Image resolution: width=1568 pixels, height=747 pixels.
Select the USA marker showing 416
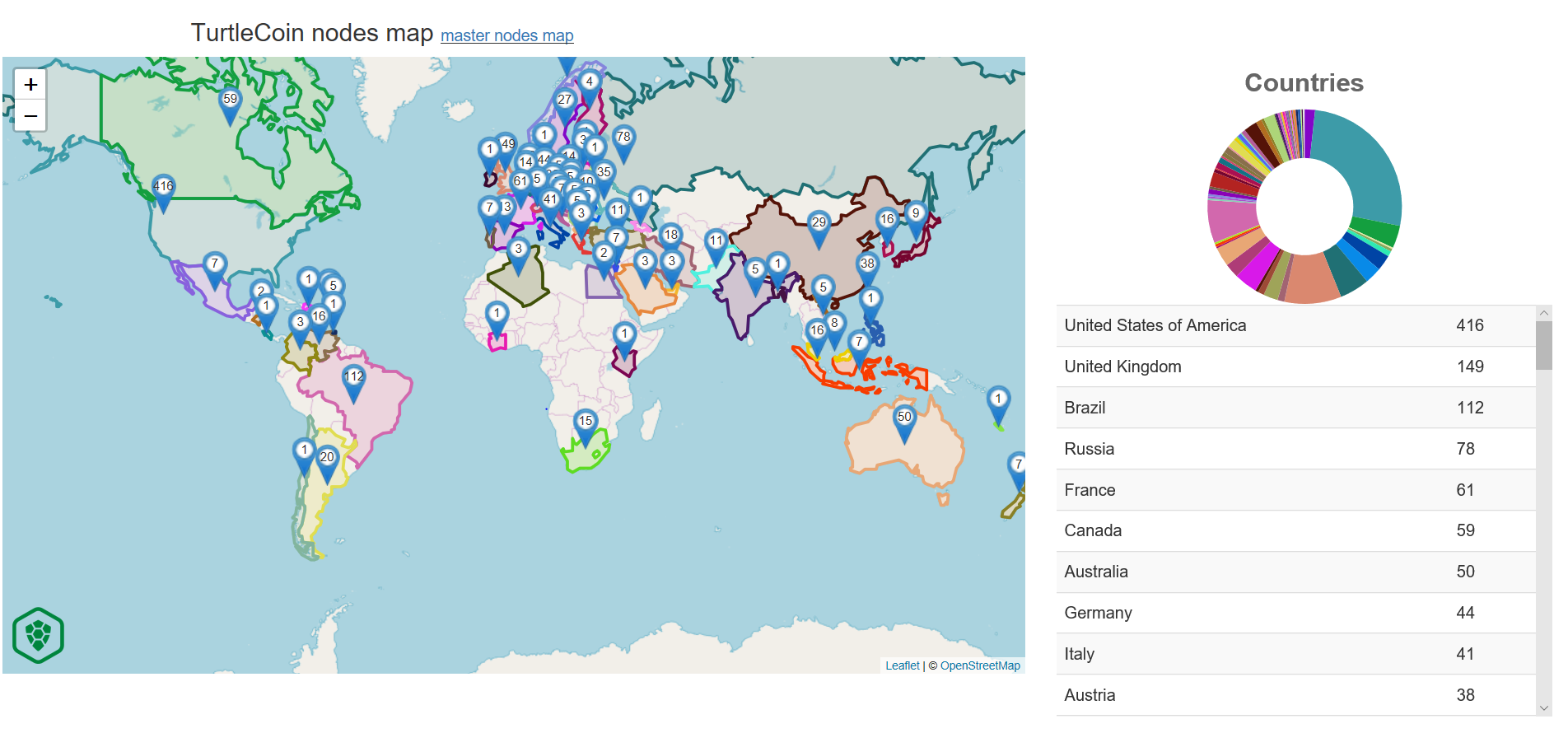tap(163, 193)
